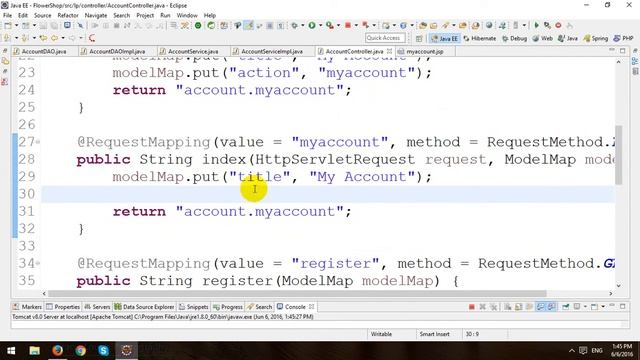
Task: Collapse method folding marker at line 34
Action: pos(38,264)
